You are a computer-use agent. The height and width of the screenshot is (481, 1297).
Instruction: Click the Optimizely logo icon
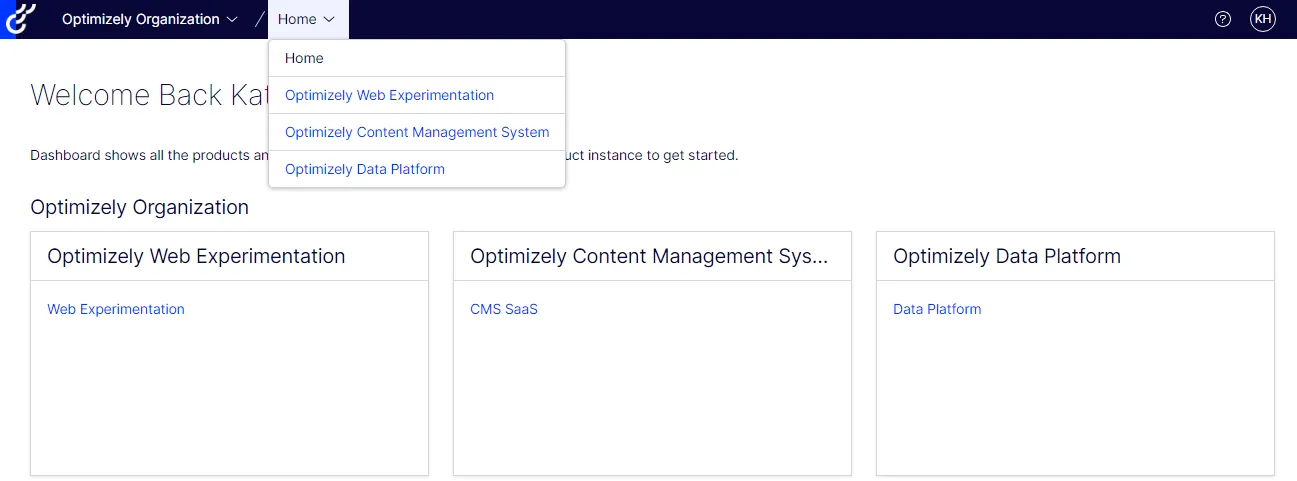coord(21,19)
